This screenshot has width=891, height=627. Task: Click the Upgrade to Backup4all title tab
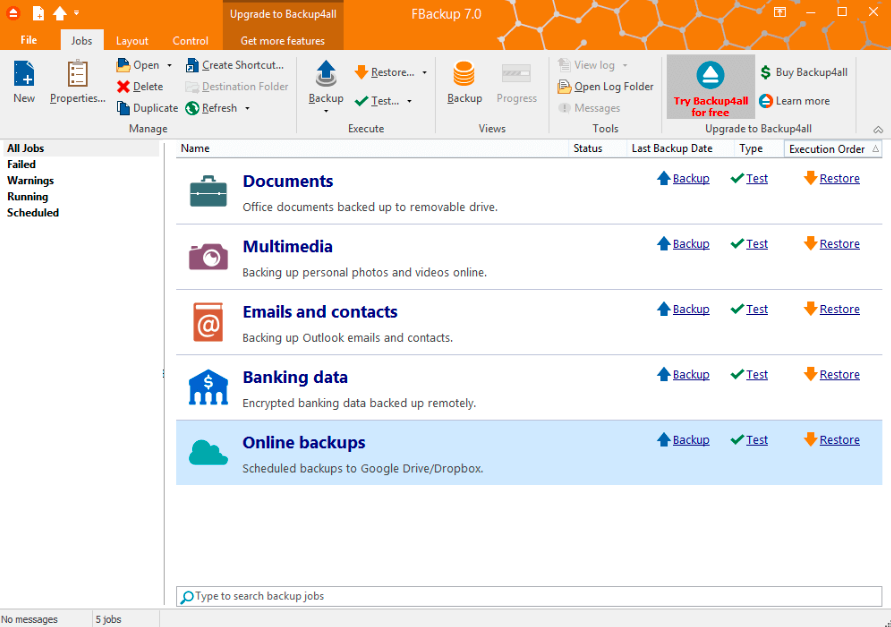283,14
